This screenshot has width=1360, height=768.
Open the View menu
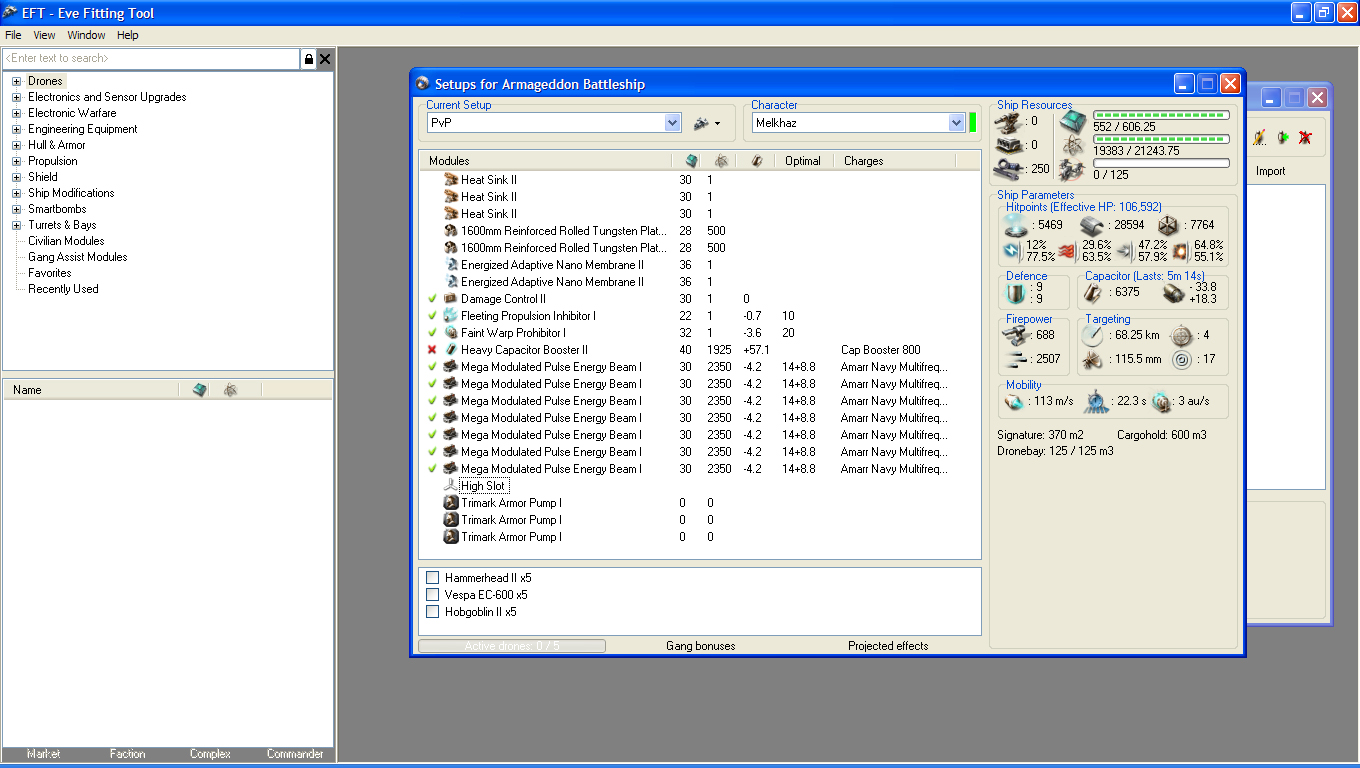tap(44, 35)
